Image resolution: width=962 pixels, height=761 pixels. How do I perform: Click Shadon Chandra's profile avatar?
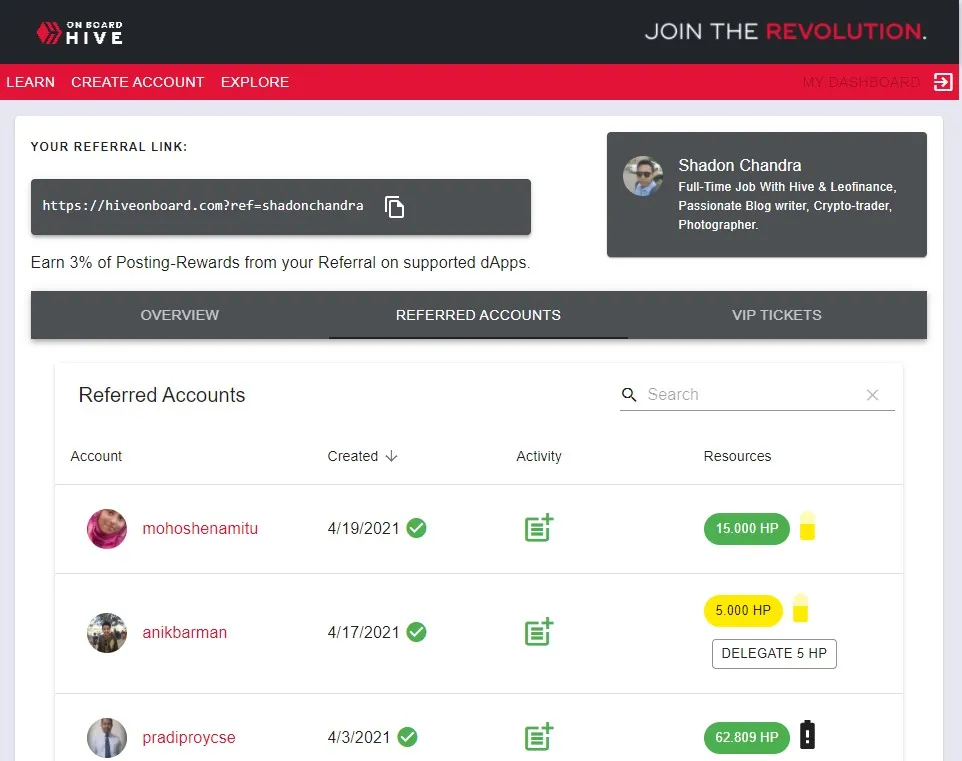(x=642, y=176)
